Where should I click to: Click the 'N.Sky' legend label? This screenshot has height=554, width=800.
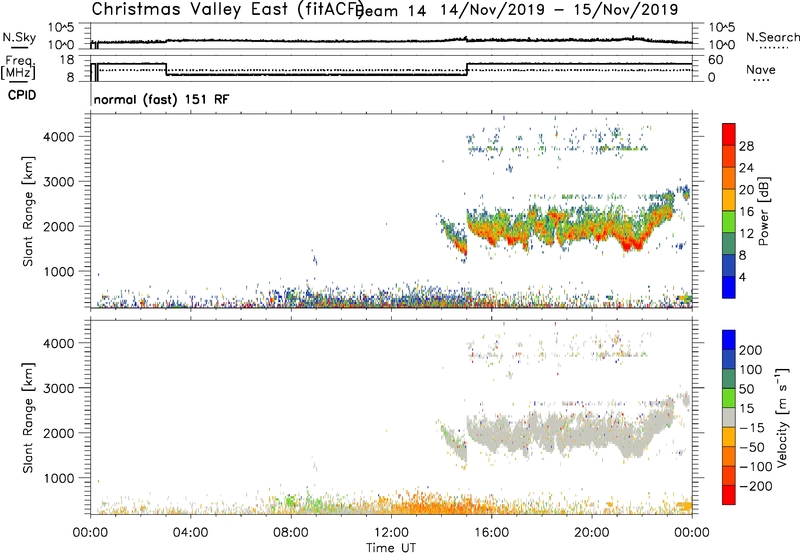[19, 37]
